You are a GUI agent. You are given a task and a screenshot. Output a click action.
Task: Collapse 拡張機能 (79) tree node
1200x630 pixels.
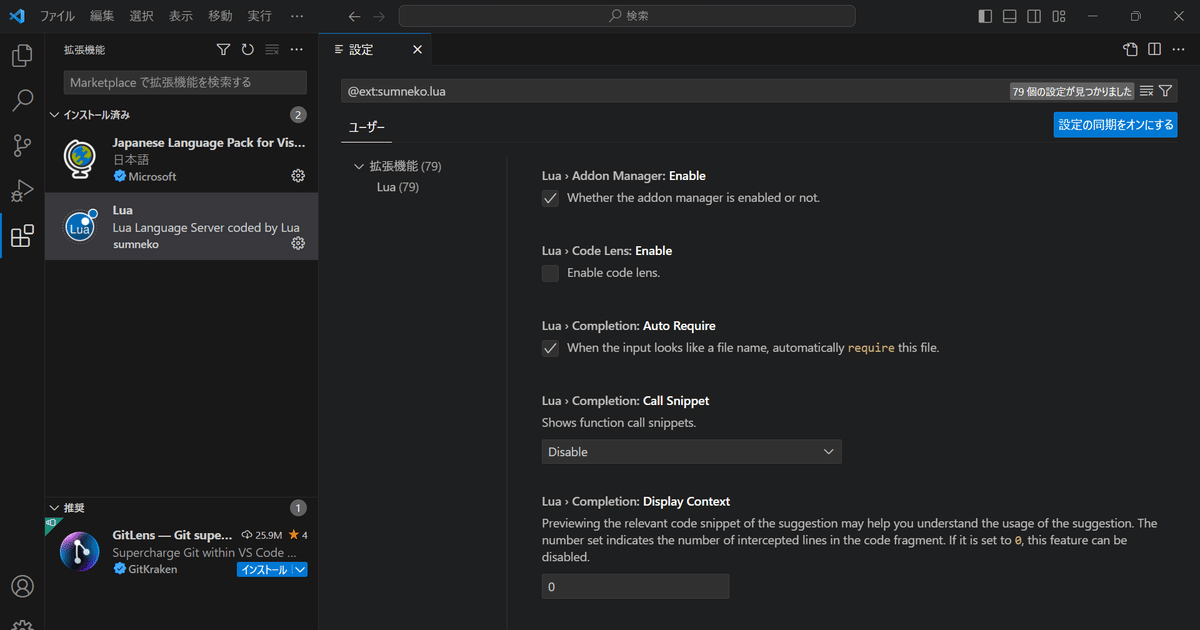click(x=359, y=166)
